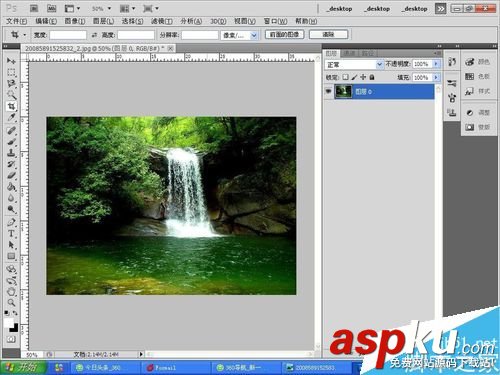
Task: Toggle lock transparent pixels
Action: click(x=345, y=77)
